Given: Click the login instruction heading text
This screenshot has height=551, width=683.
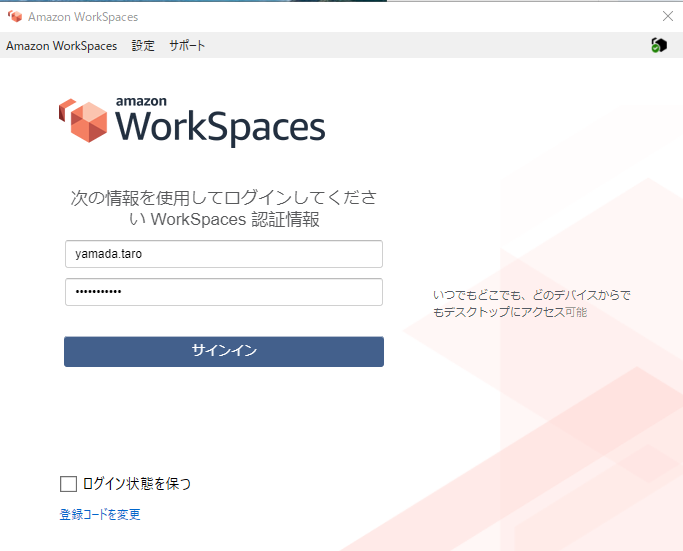Looking at the screenshot, I should (x=223, y=208).
